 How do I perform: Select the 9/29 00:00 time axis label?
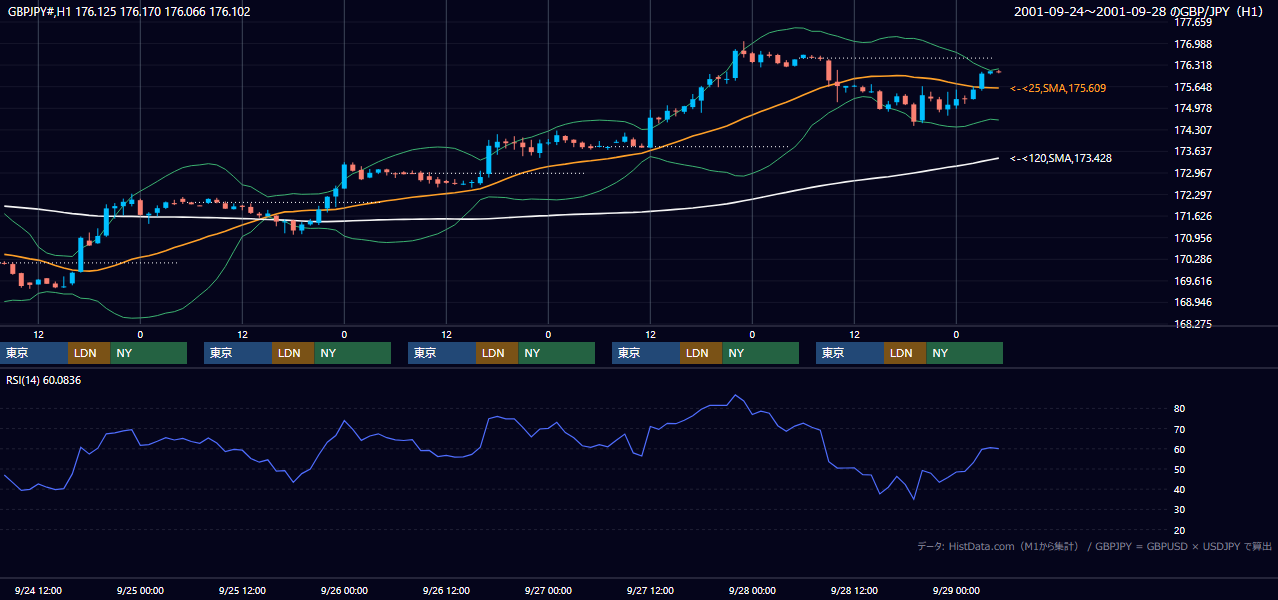(956, 590)
